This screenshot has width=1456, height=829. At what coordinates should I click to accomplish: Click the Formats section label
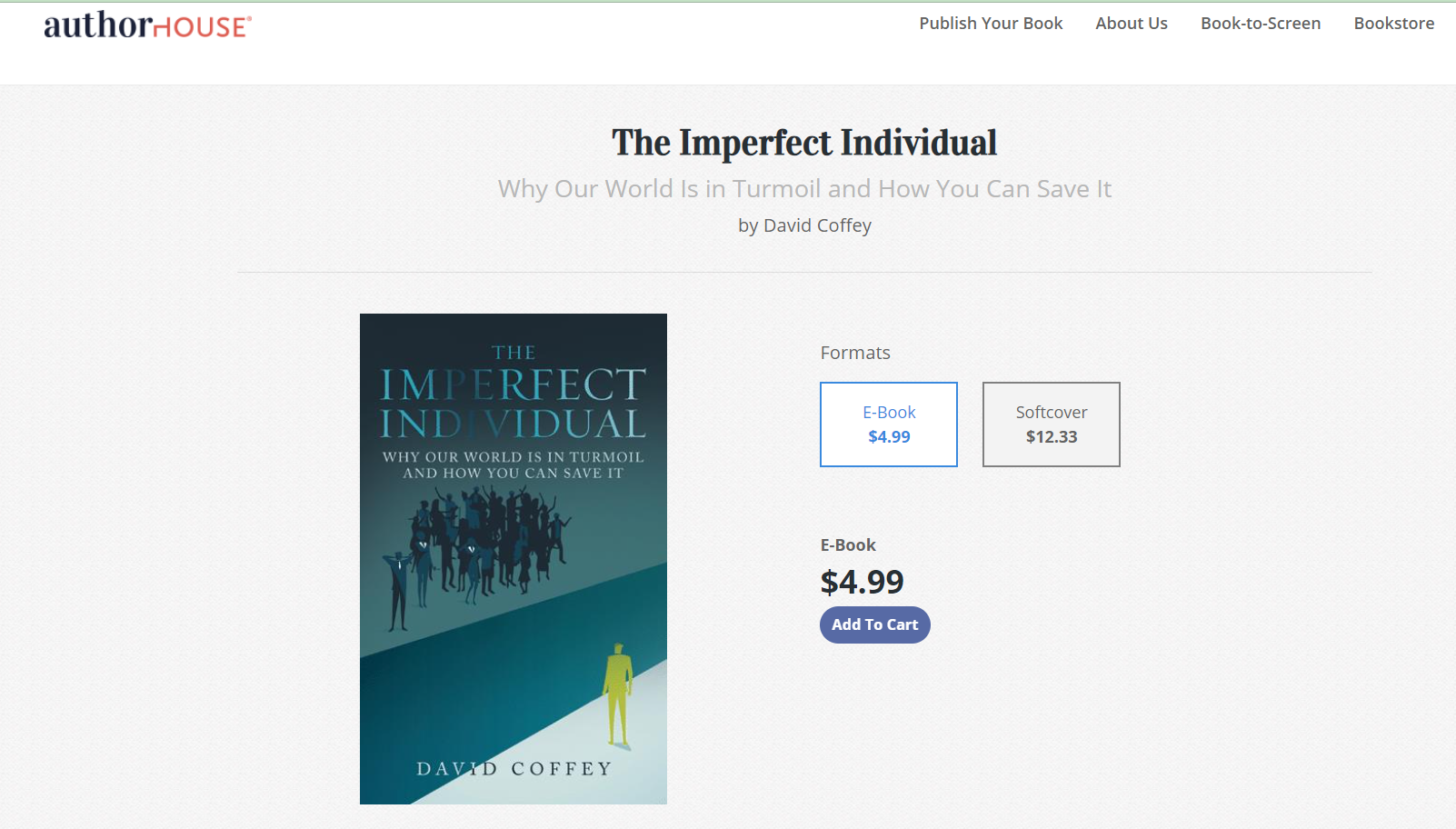854,353
